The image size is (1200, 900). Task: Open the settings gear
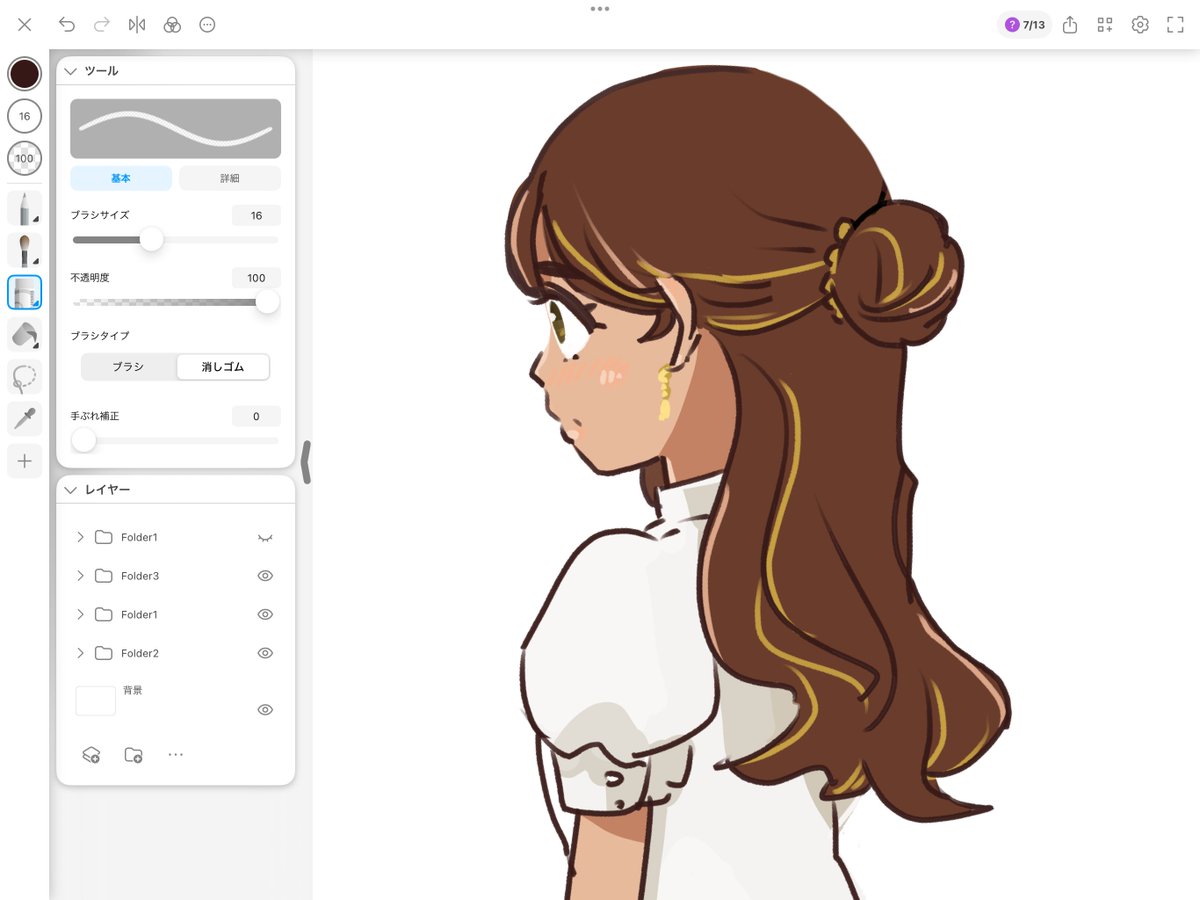[1140, 25]
